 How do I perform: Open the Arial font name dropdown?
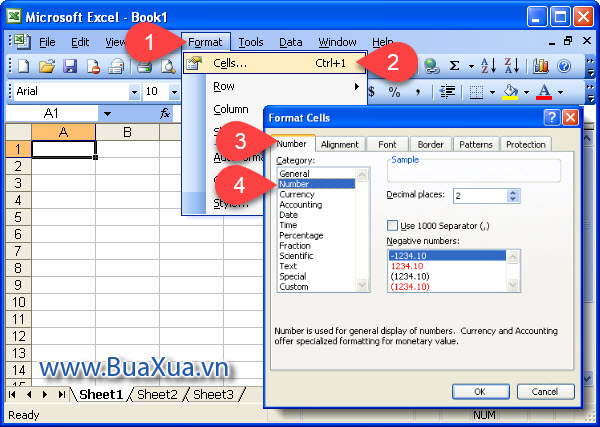pyautogui.click(x=134, y=92)
